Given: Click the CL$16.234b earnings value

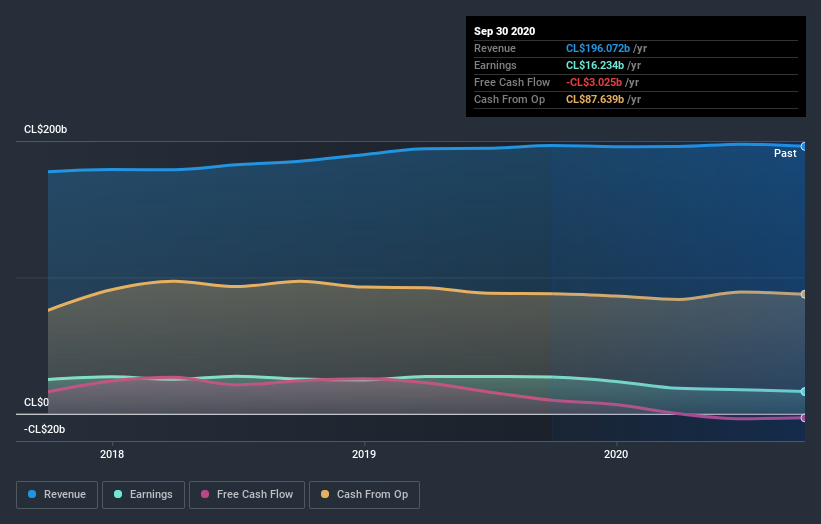Looking at the screenshot, I should tap(595, 65).
